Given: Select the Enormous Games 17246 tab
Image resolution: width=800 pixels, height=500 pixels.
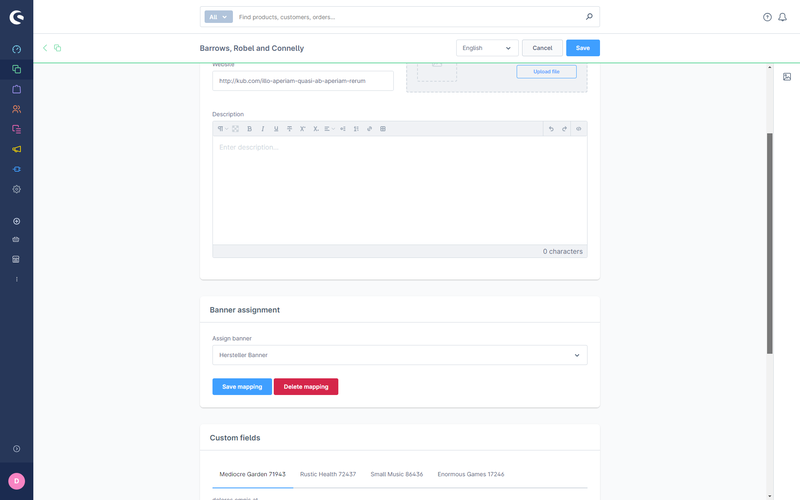Looking at the screenshot, I should (x=469, y=474).
